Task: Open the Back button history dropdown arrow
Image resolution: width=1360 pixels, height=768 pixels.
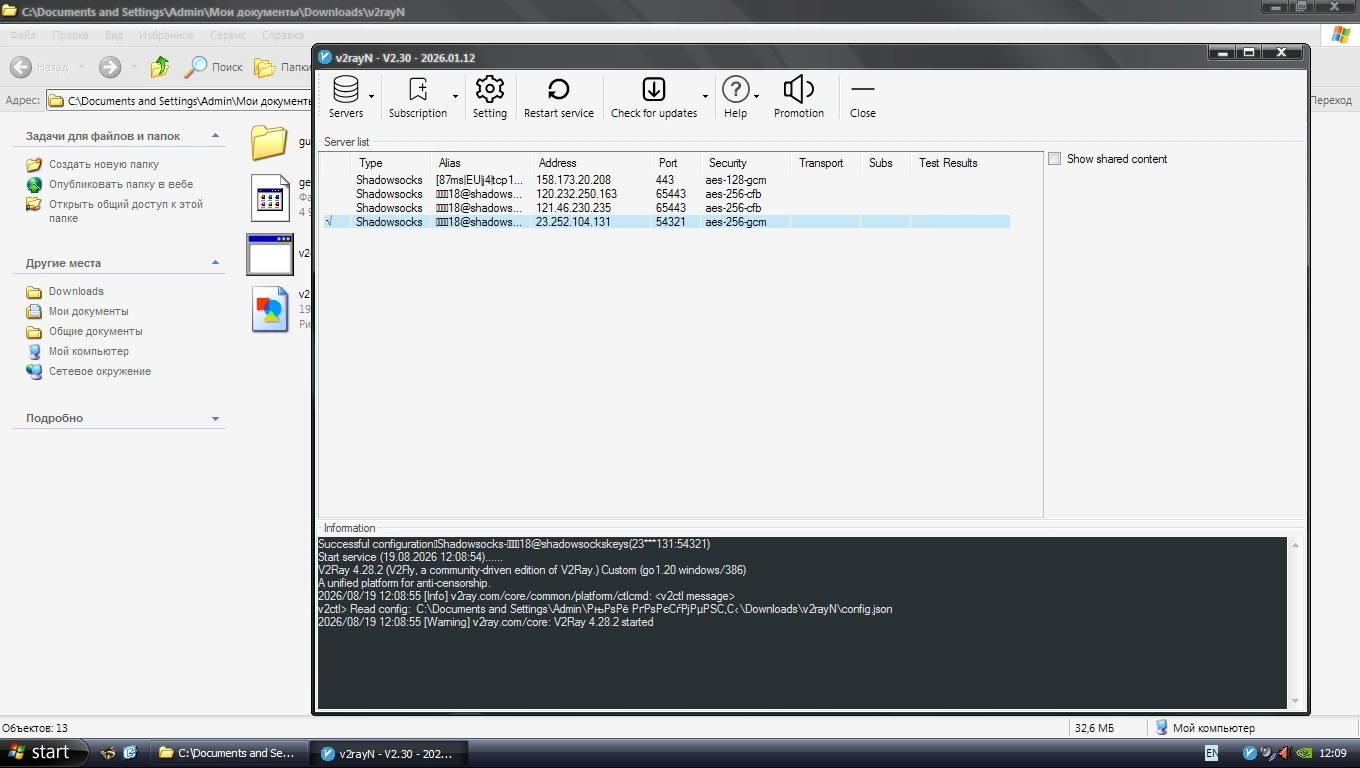Action: pyautogui.click(x=81, y=67)
